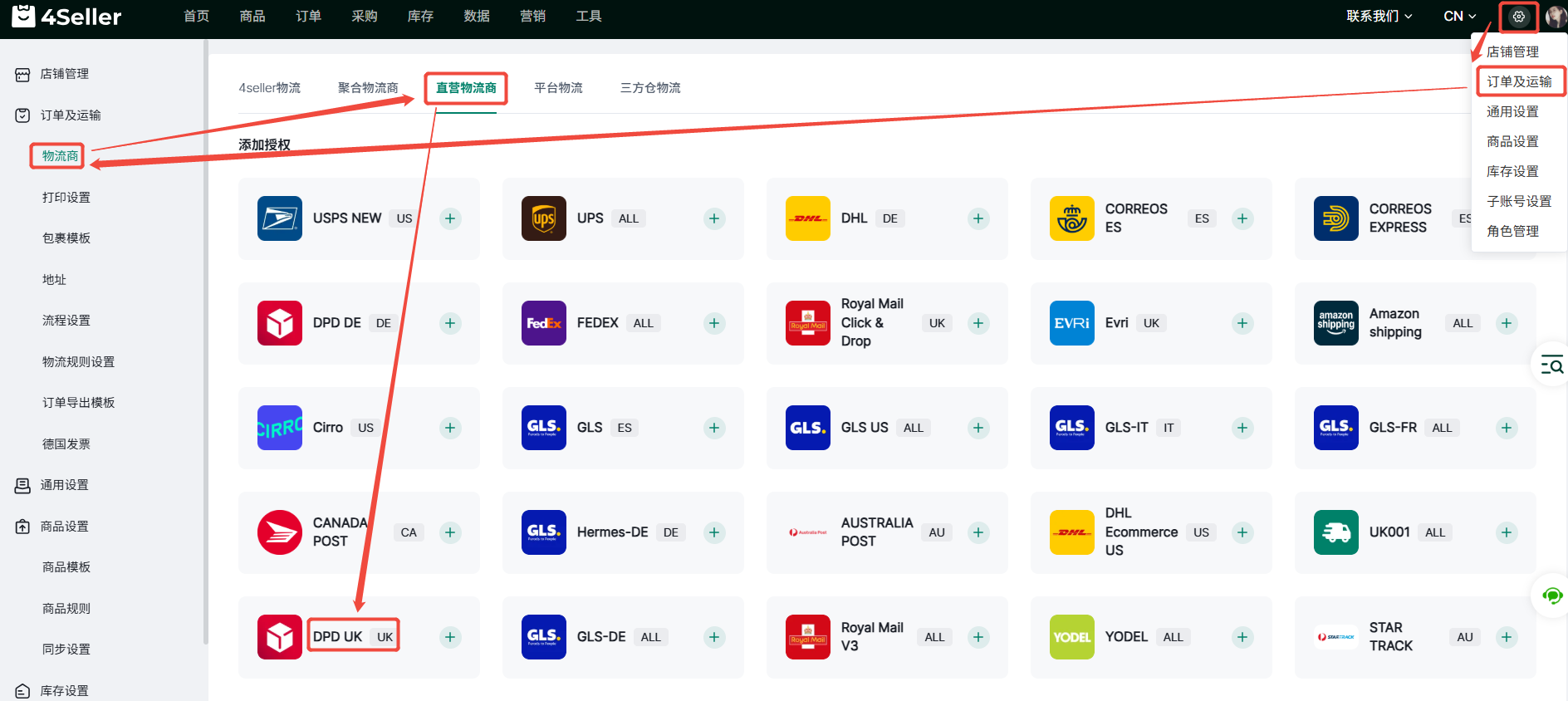Add DHL Ecommerce US via plus icon
Screen dimensions: 1568x701
(1242, 532)
